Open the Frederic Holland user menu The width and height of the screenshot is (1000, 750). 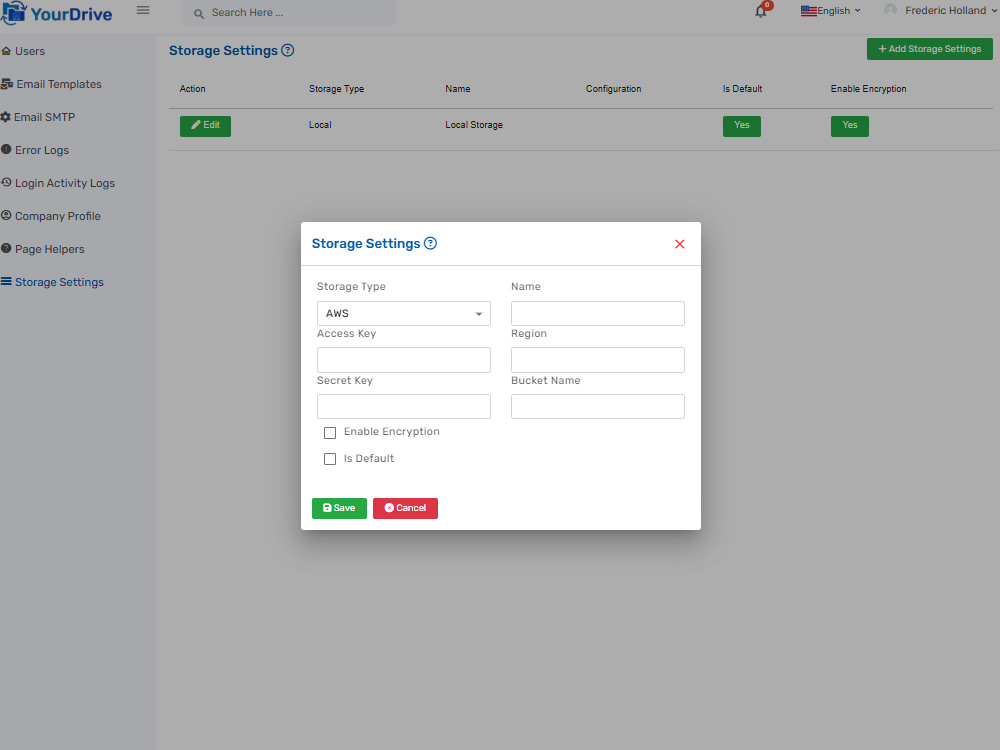tap(941, 11)
